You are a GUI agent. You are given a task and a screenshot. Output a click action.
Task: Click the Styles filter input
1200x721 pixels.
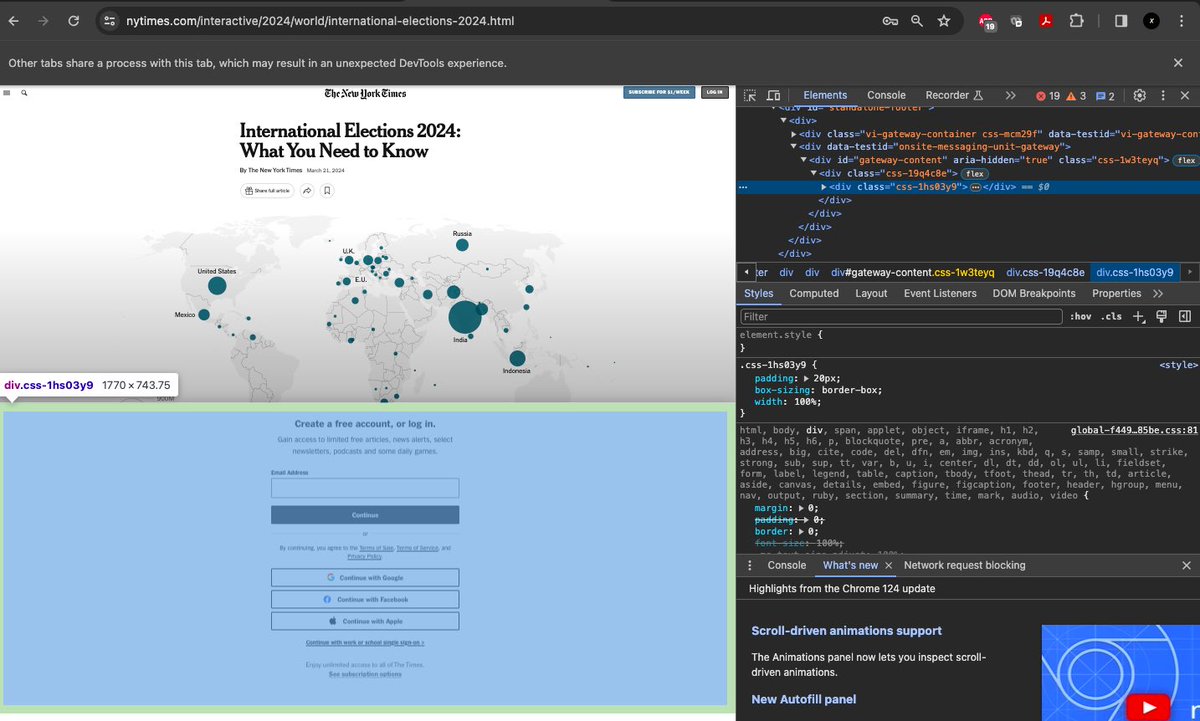tap(901, 316)
